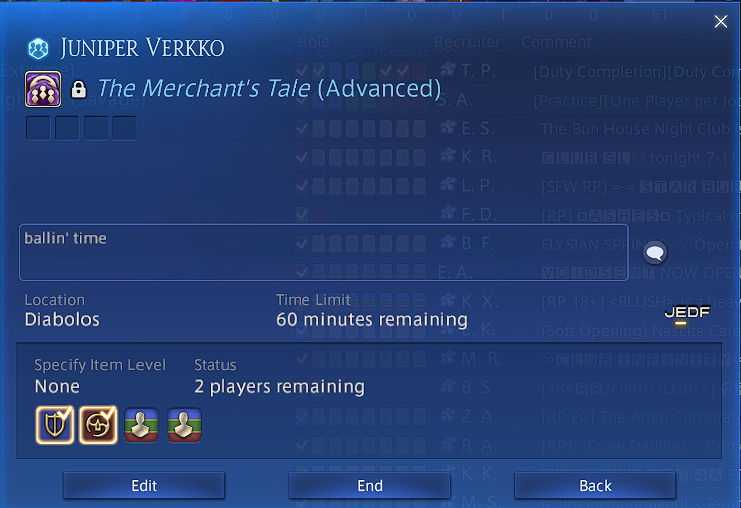
Task: Open the chat bubble icon beside comment box
Action: click(655, 252)
